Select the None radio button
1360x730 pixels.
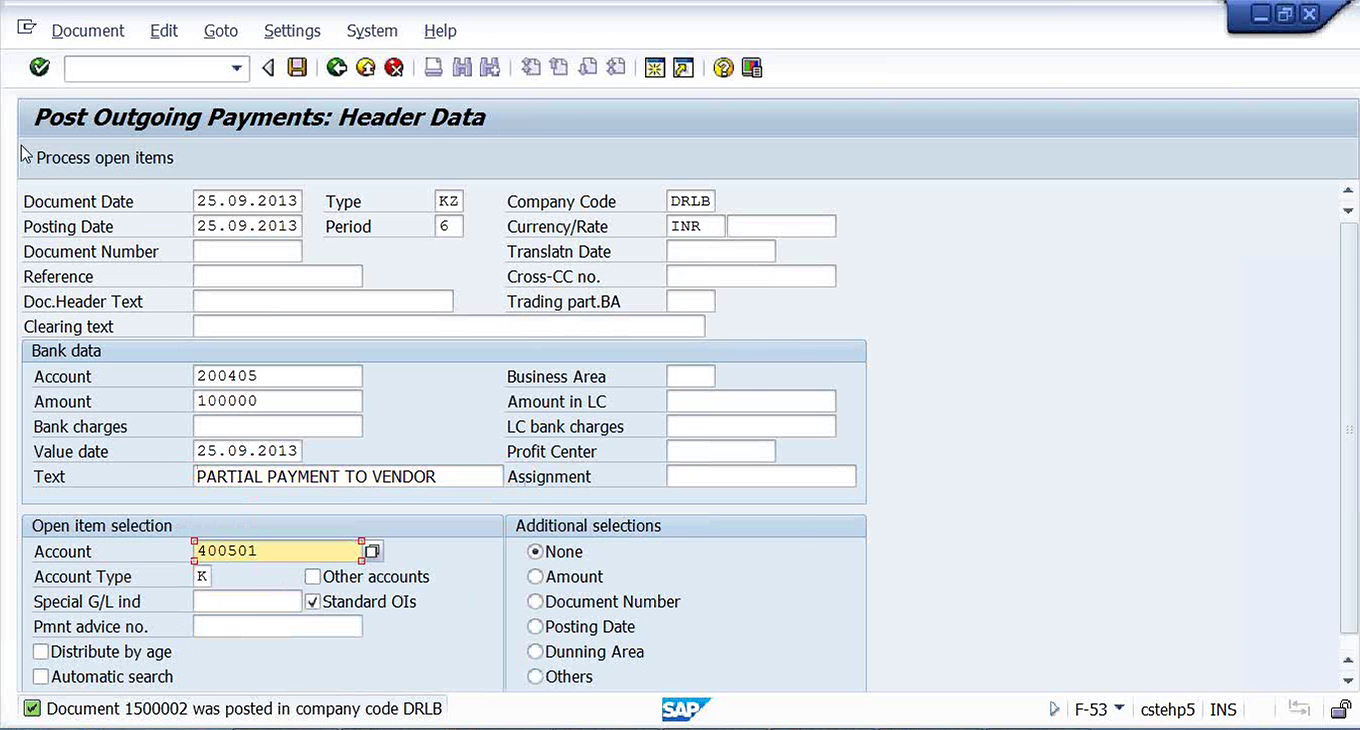536,552
